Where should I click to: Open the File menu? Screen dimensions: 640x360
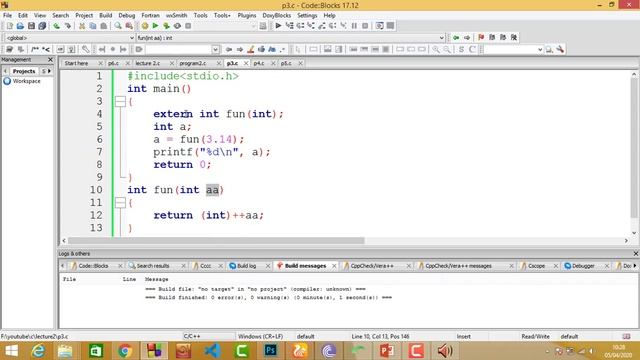tap(7, 15)
